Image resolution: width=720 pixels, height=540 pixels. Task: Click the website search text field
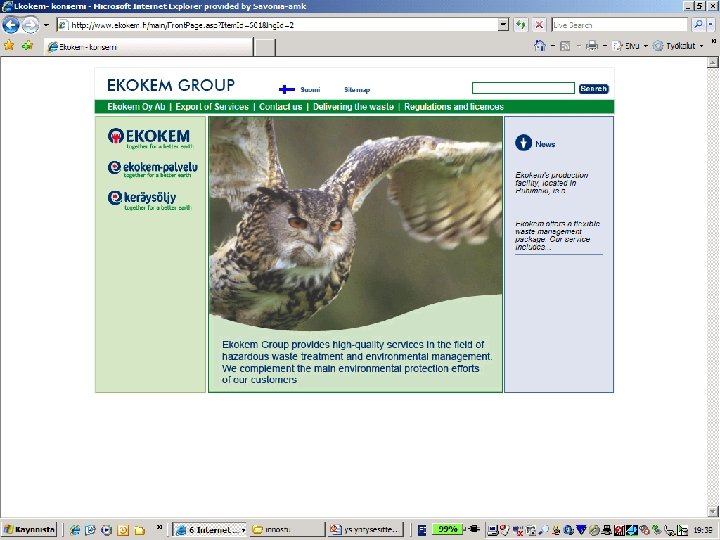(x=523, y=88)
